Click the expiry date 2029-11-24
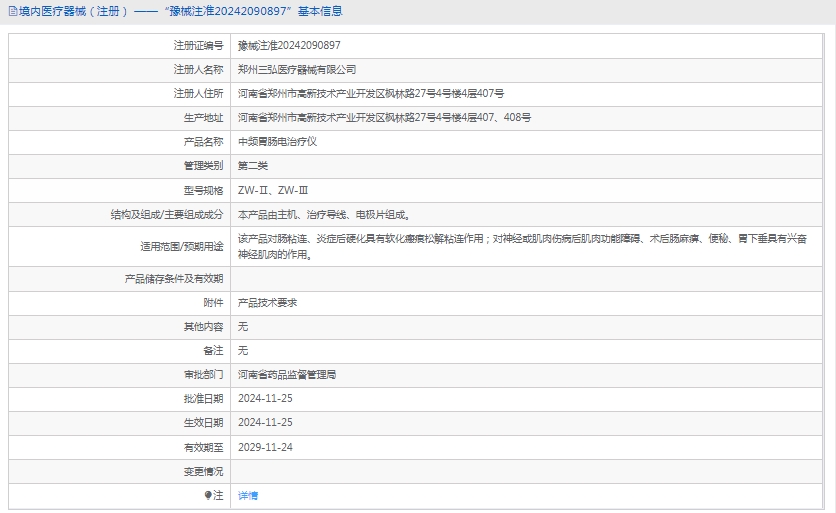The image size is (836, 513). [265, 447]
